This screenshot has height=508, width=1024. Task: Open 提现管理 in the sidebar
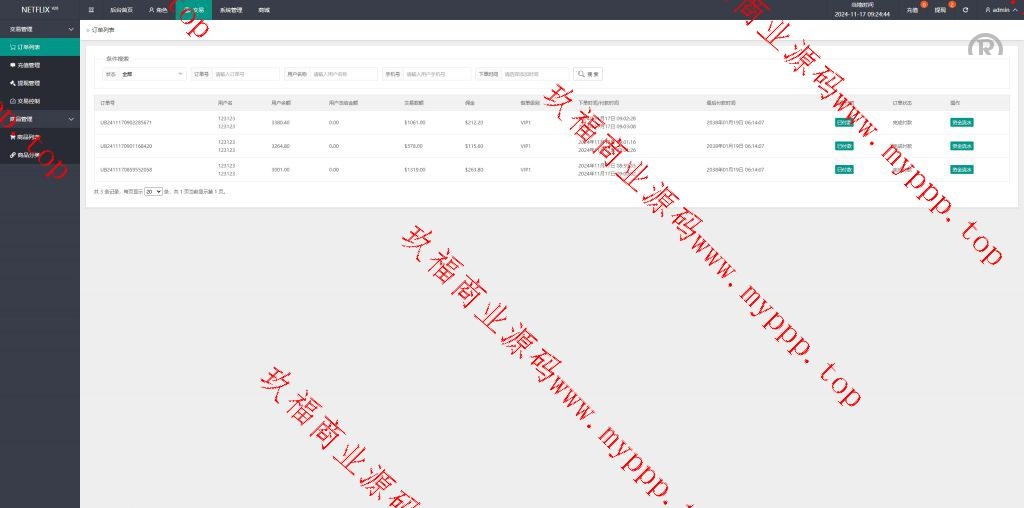click(x=28, y=83)
